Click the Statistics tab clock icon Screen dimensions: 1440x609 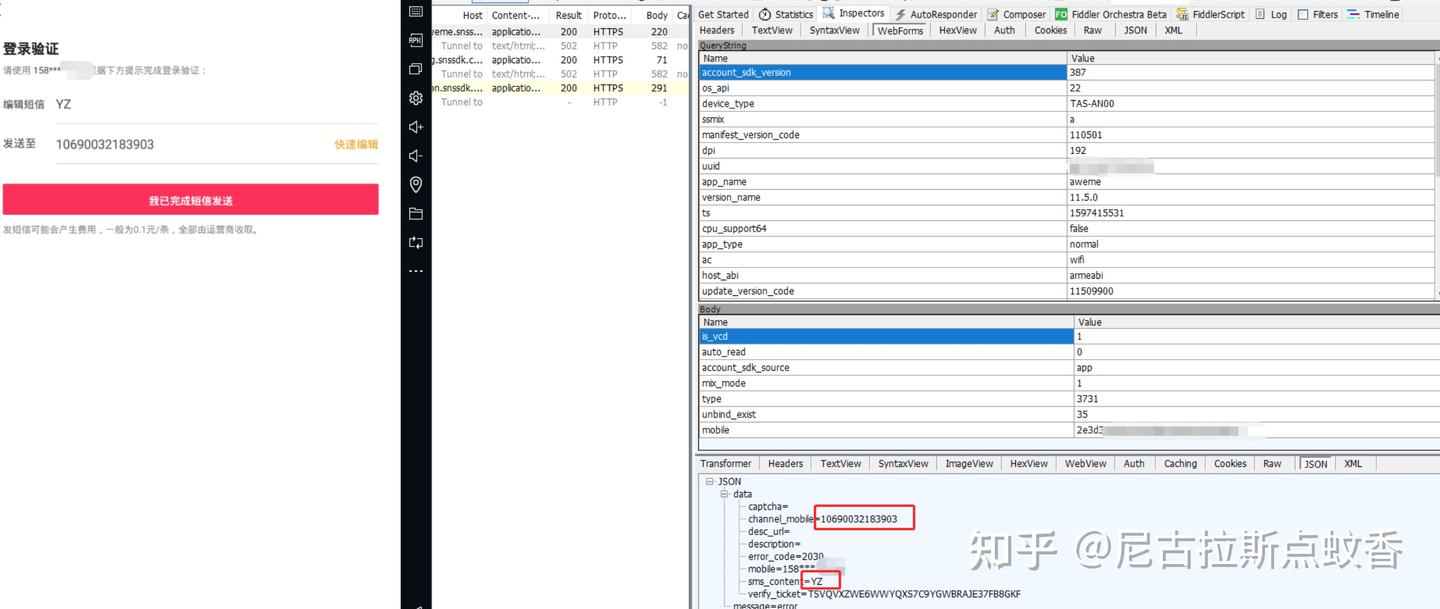(765, 14)
